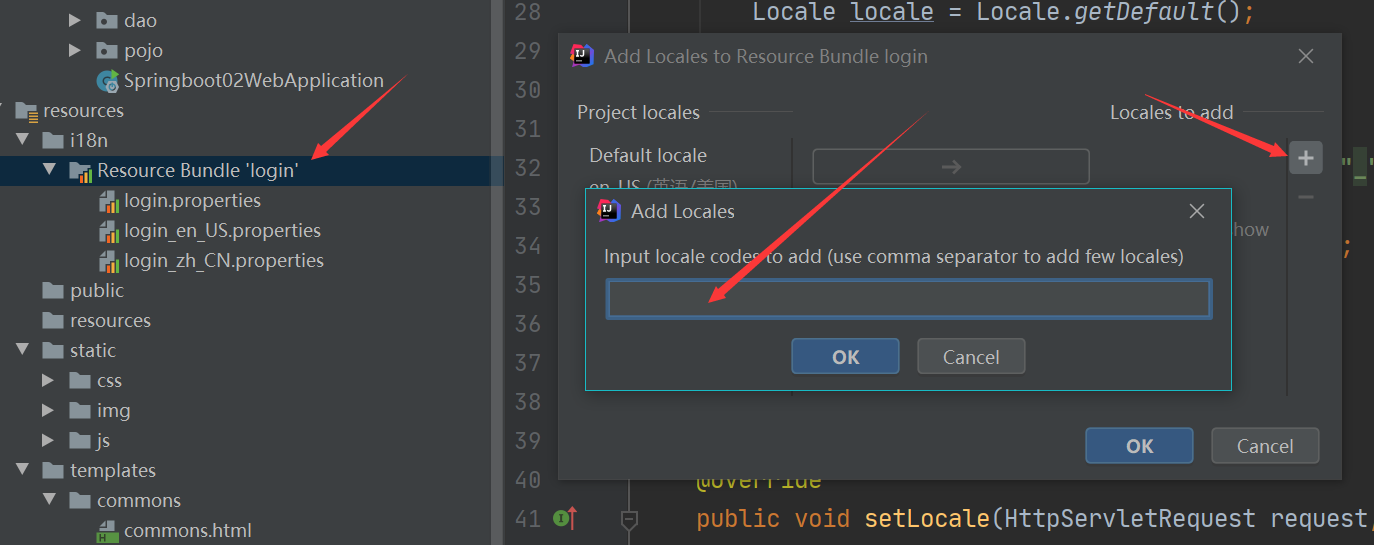Click the login_zh_CN.properties file icon
This screenshot has width=1374, height=545.
(x=109, y=261)
